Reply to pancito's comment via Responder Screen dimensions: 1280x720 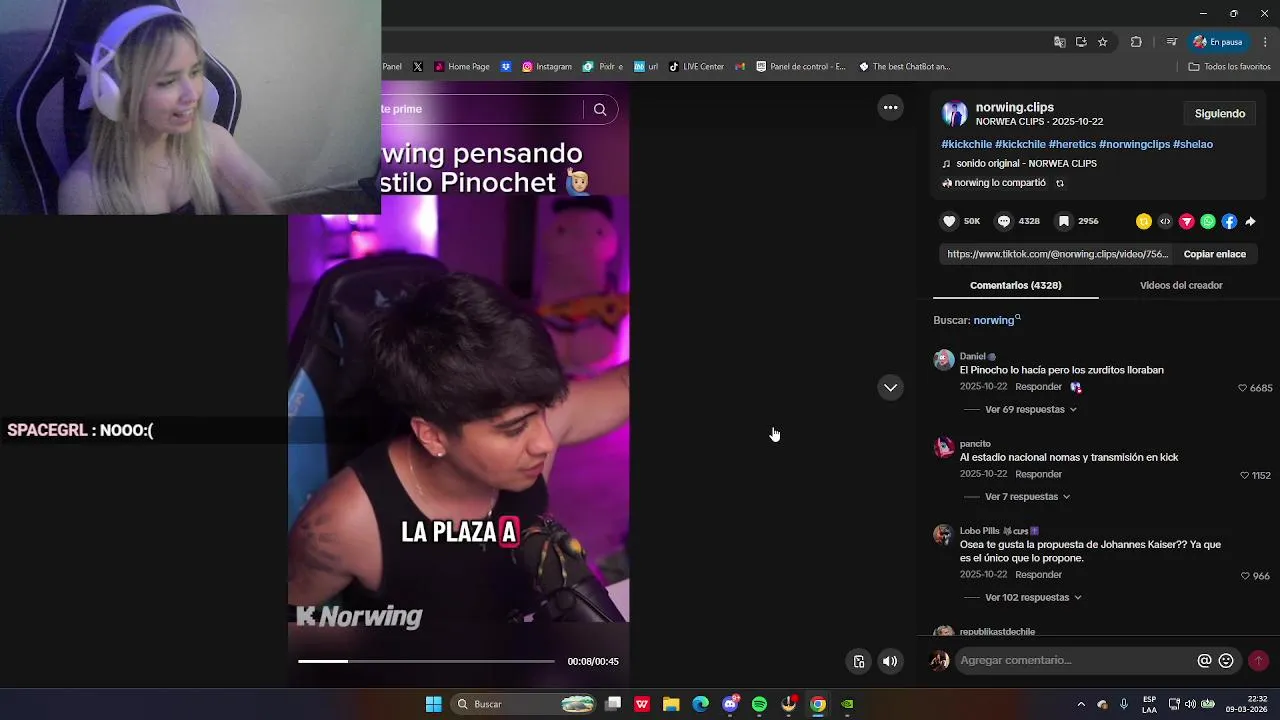coord(1038,474)
